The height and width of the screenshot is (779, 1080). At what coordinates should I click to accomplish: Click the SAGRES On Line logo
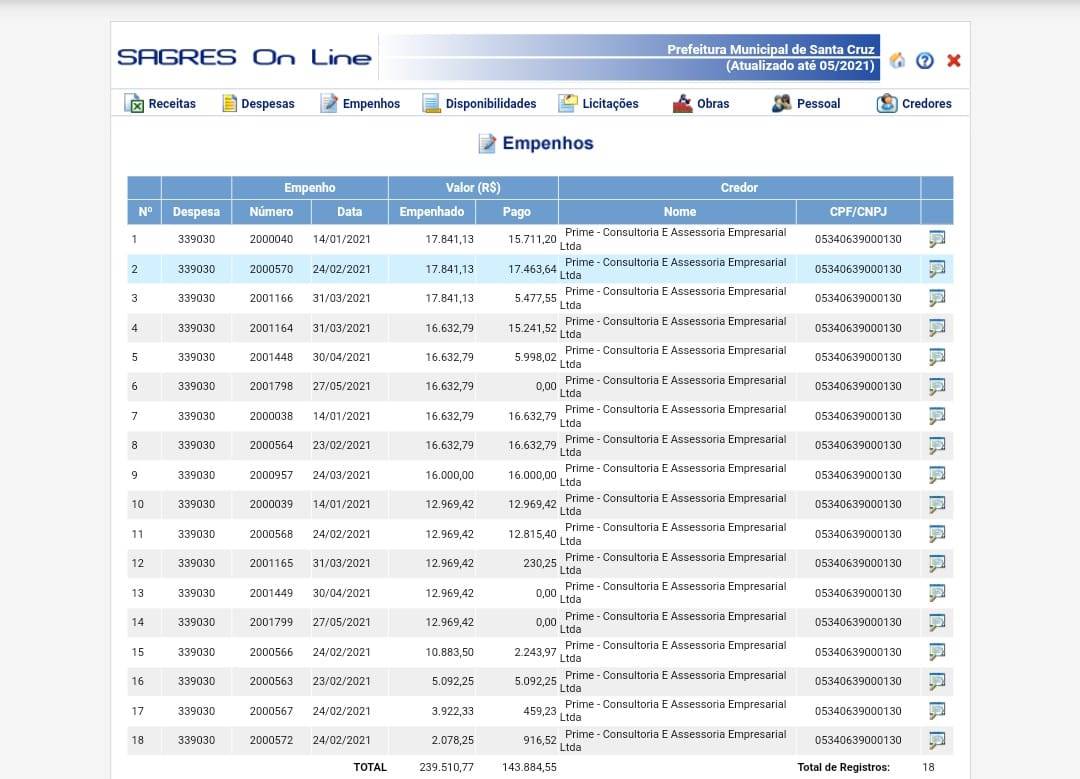[244, 58]
